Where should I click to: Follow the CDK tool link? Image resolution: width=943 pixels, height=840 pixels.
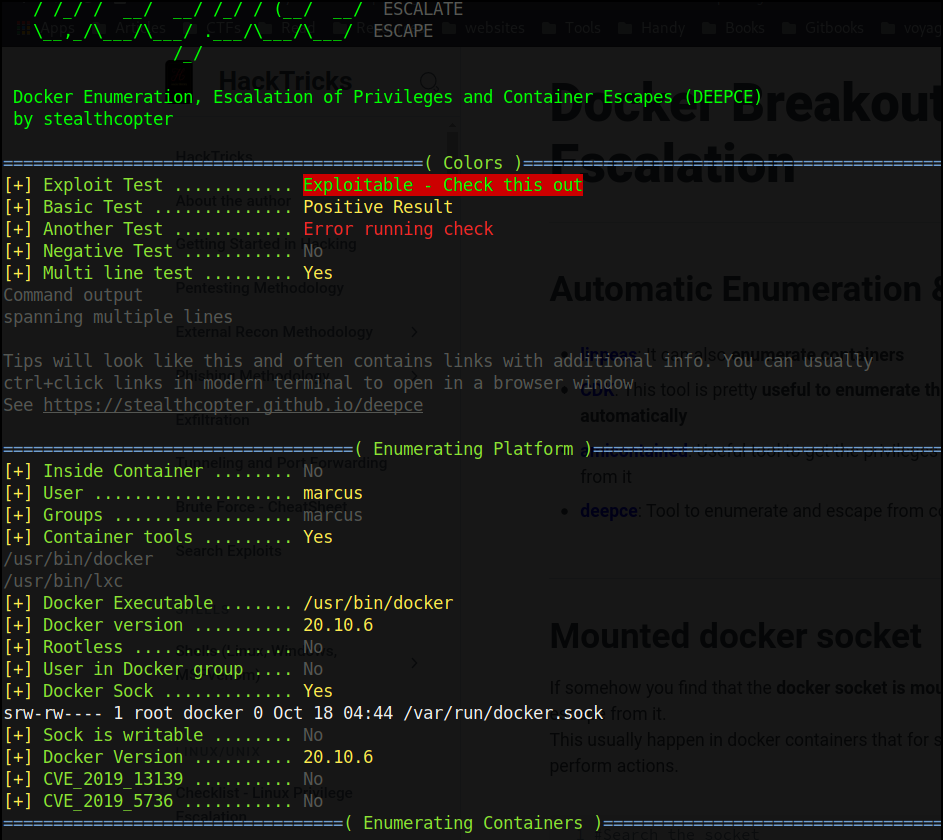[594, 390]
